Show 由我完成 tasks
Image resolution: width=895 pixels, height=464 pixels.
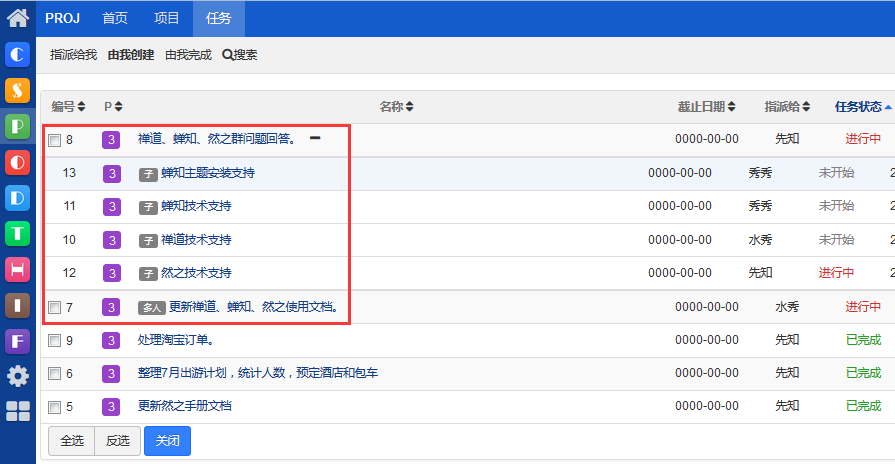point(188,55)
